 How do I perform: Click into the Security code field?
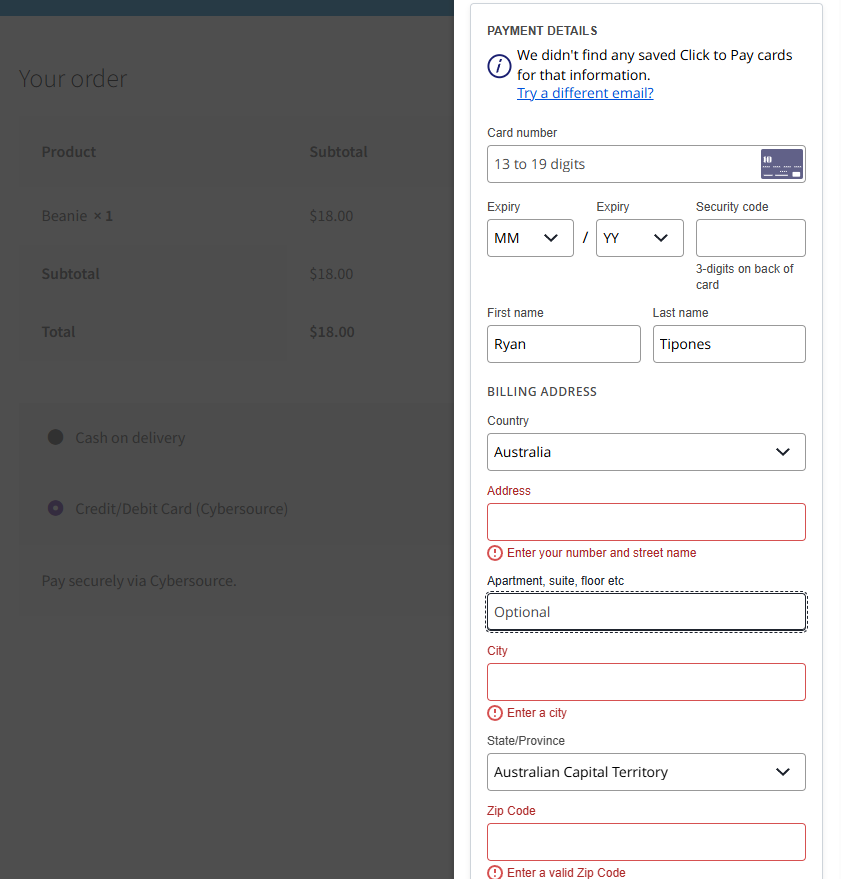750,238
